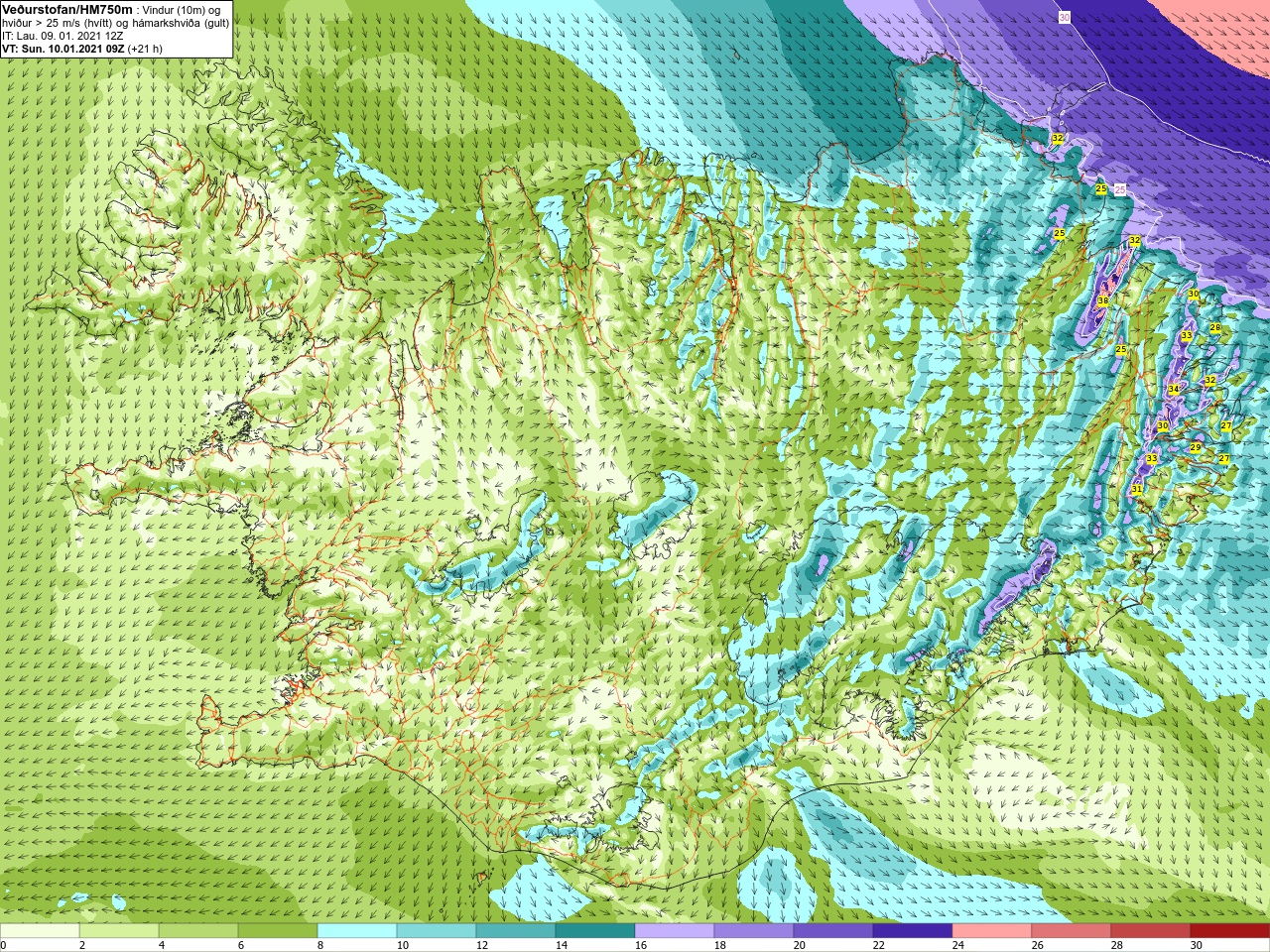Pick the 14–16 dark teal legend swatch
The width and height of the screenshot is (1270, 952).
595,931
